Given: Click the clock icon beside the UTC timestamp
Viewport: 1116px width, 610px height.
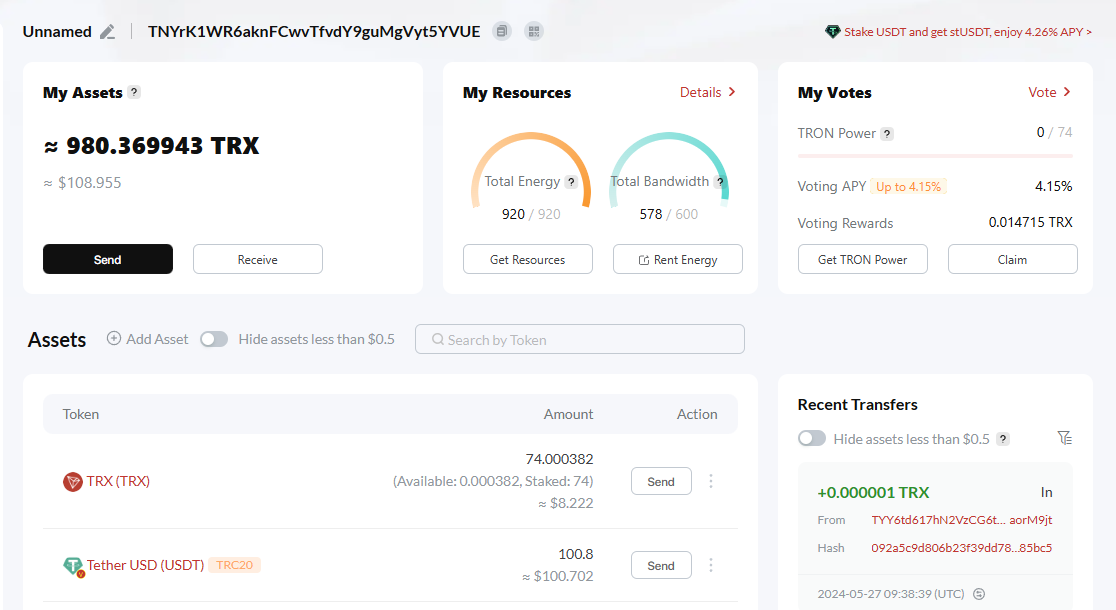Looking at the screenshot, I should tap(979, 594).
